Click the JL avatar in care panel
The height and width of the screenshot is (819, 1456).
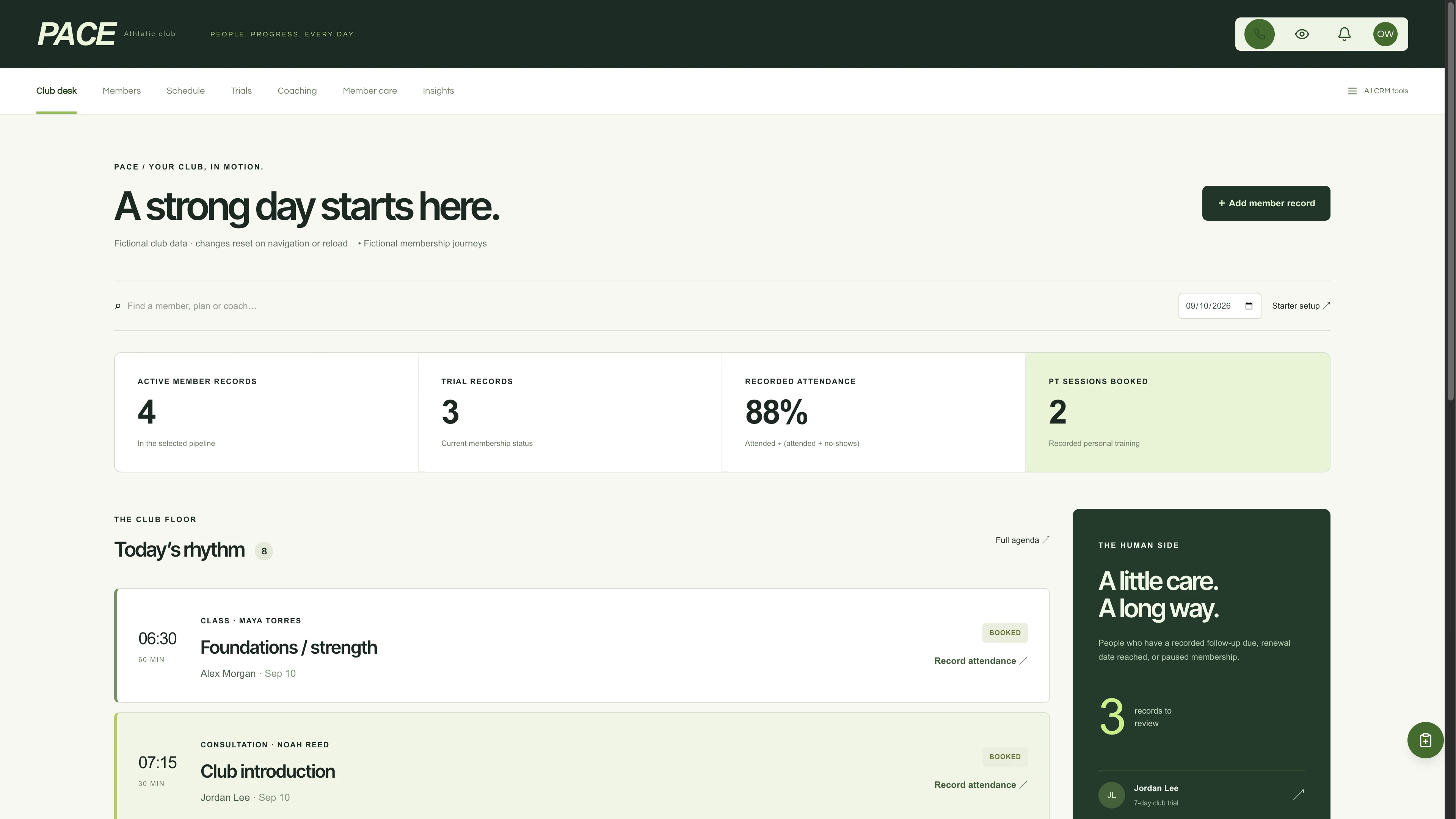point(1111,795)
